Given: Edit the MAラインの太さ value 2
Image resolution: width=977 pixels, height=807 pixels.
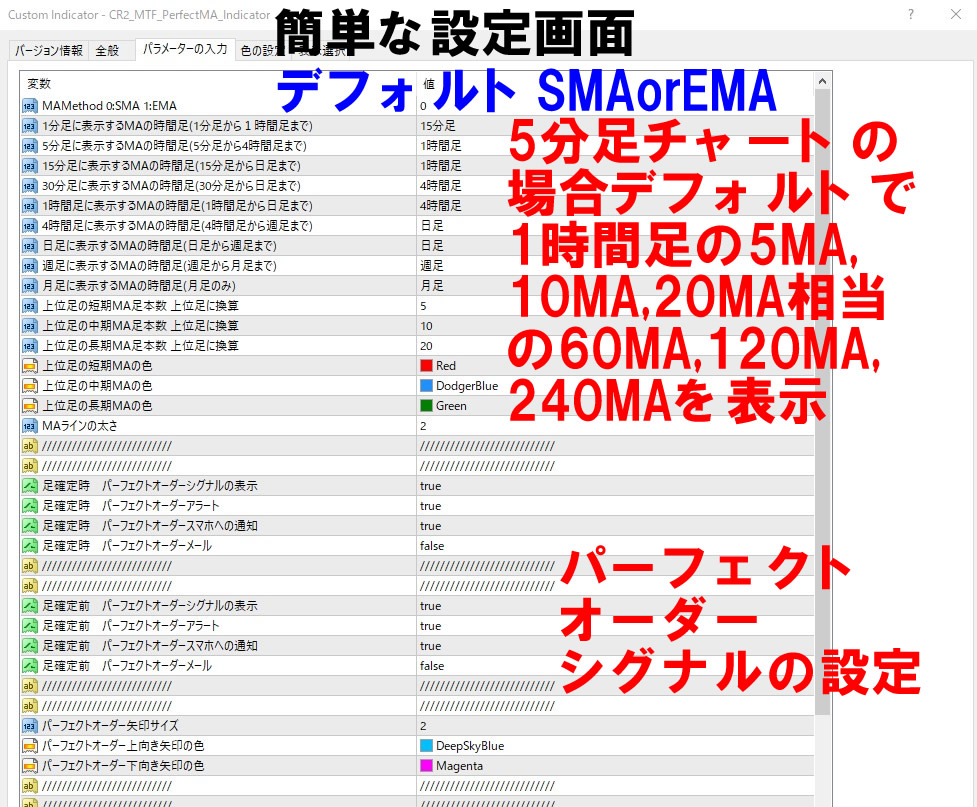Looking at the screenshot, I should (x=615, y=426).
